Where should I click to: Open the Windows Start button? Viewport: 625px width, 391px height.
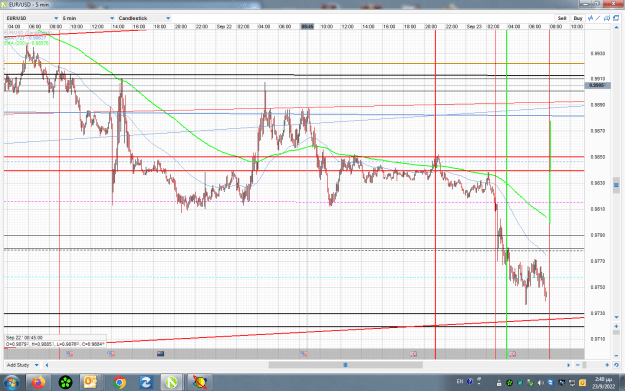12,383
